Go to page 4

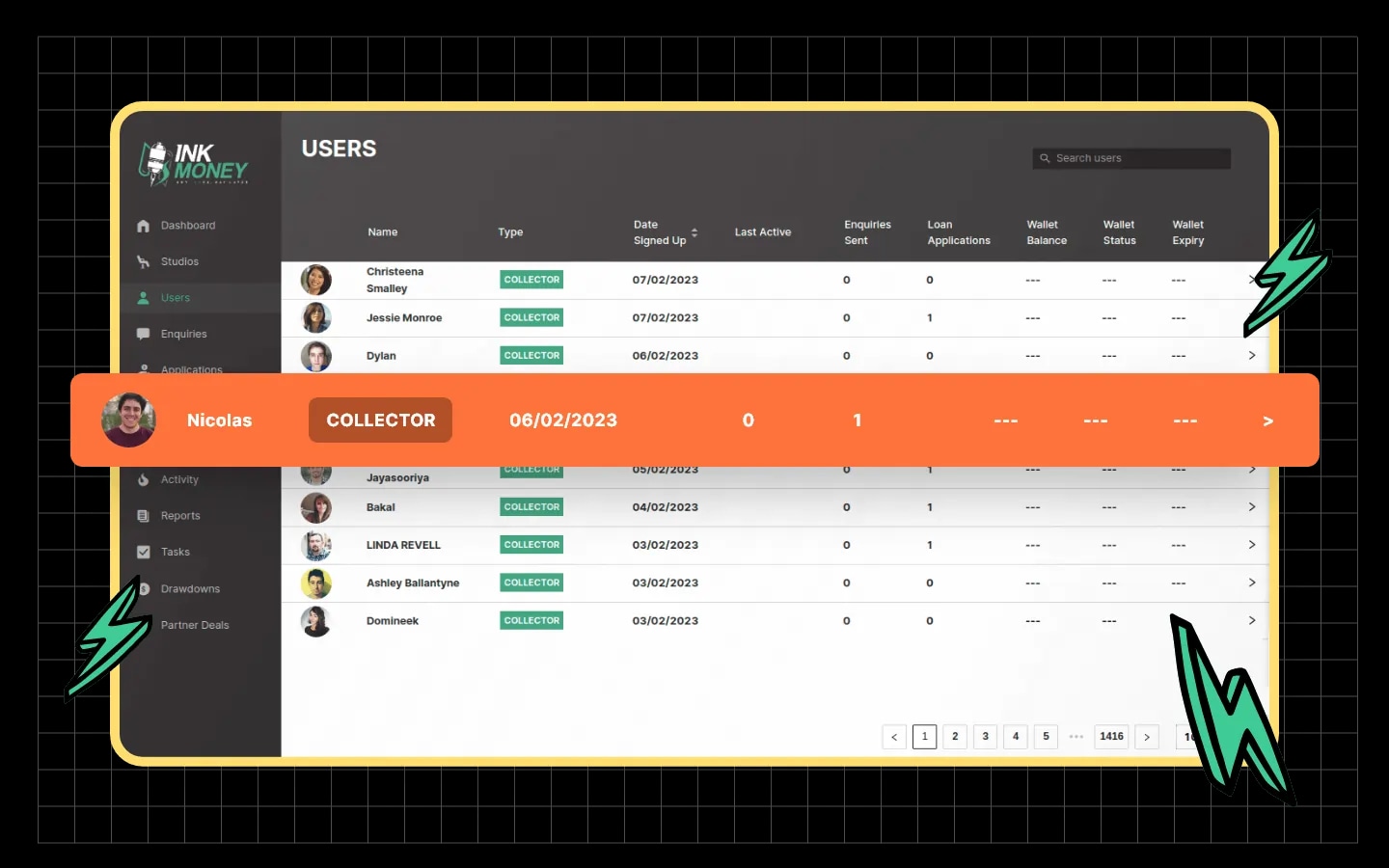pyautogui.click(x=1016, y=737)
